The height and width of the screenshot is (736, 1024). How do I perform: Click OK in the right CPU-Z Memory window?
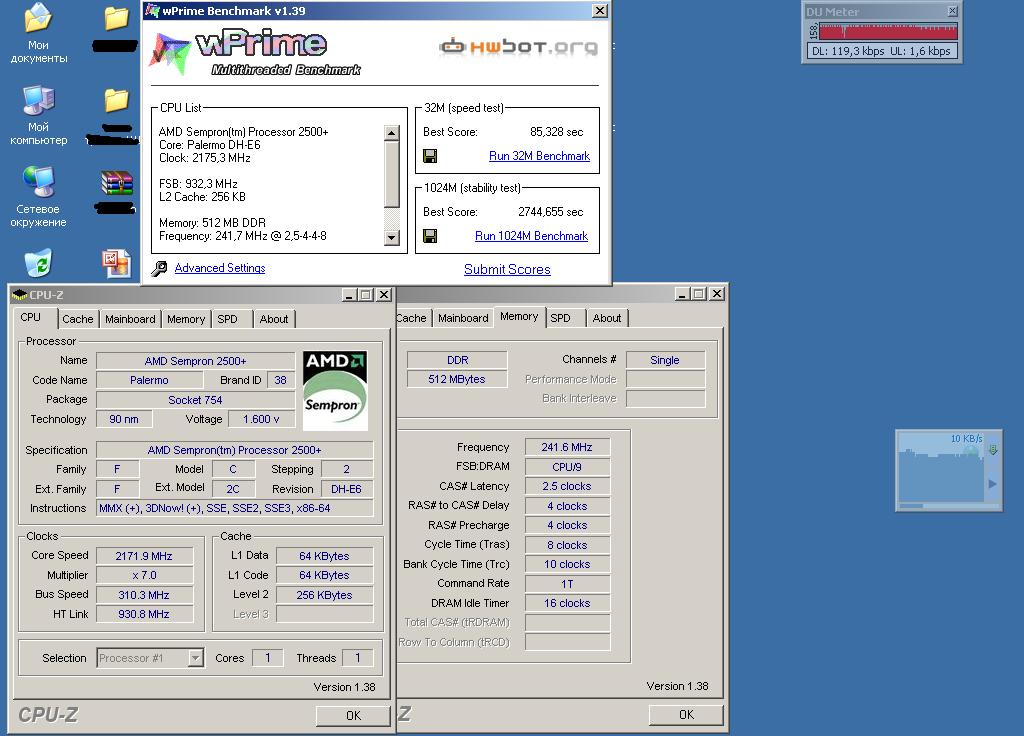click(686, 715)
